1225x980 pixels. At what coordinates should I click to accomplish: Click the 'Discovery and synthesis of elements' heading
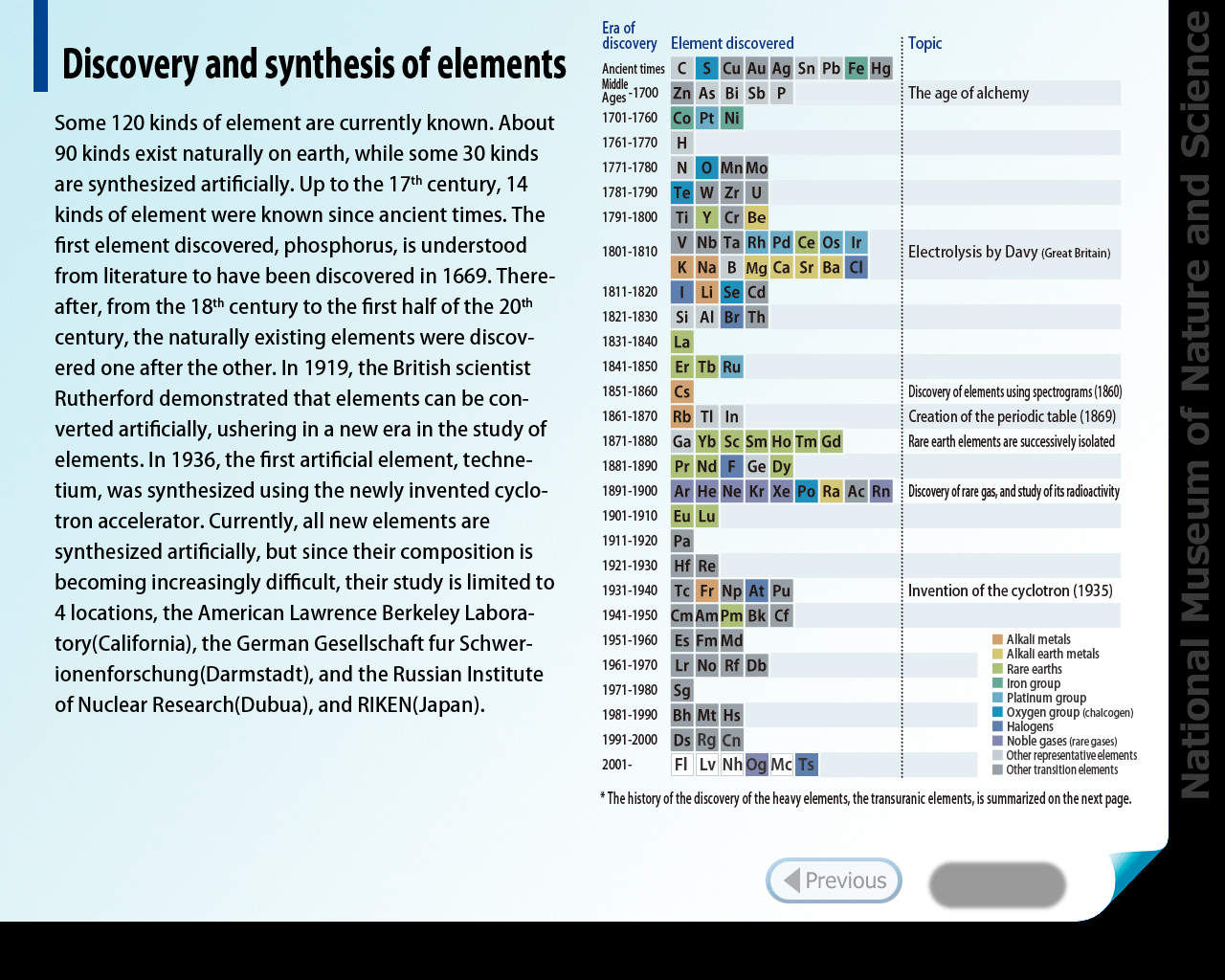click(314, 64)
